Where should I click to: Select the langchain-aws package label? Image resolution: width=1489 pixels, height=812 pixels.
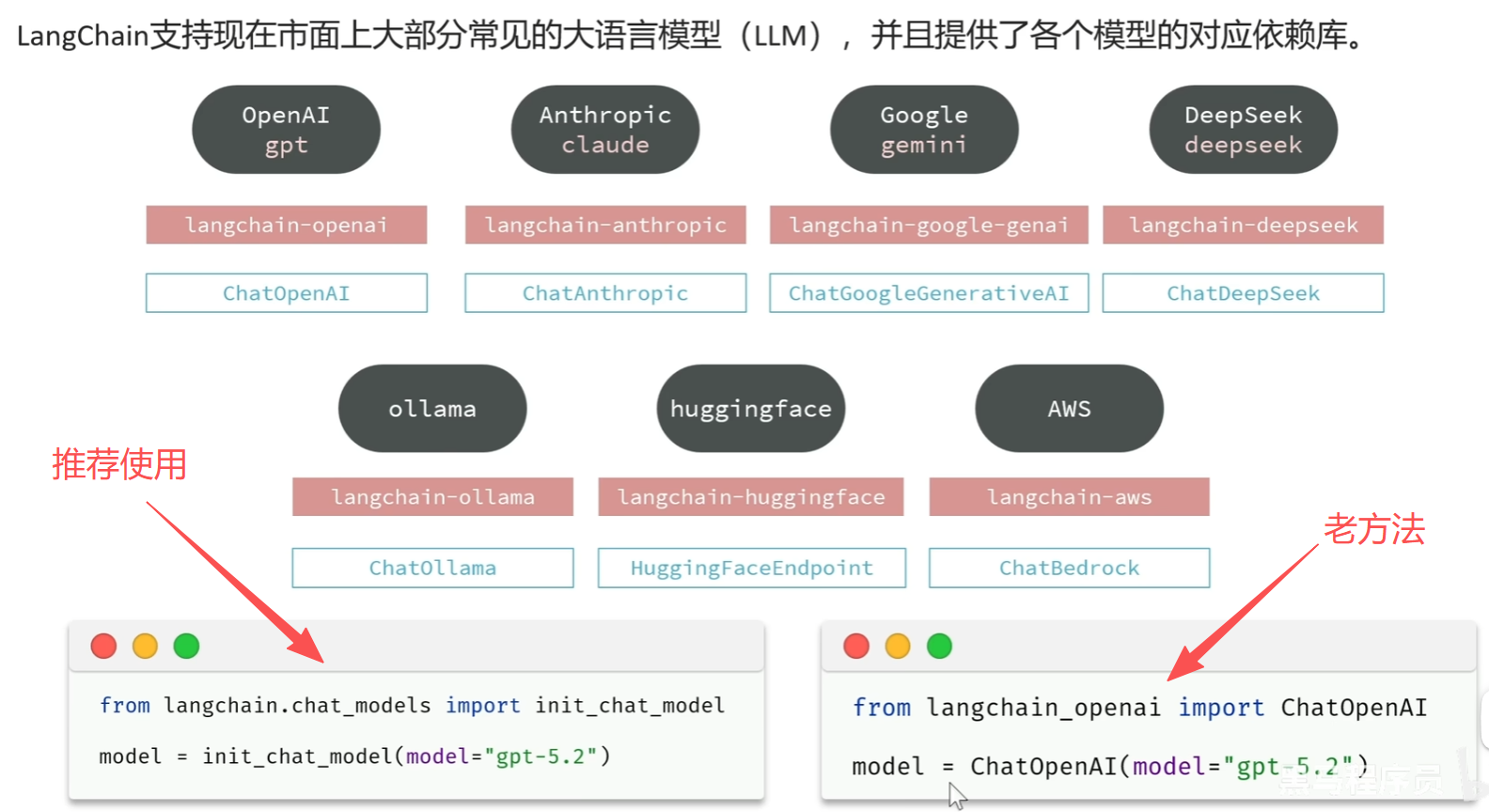(x=1070, y=496)
